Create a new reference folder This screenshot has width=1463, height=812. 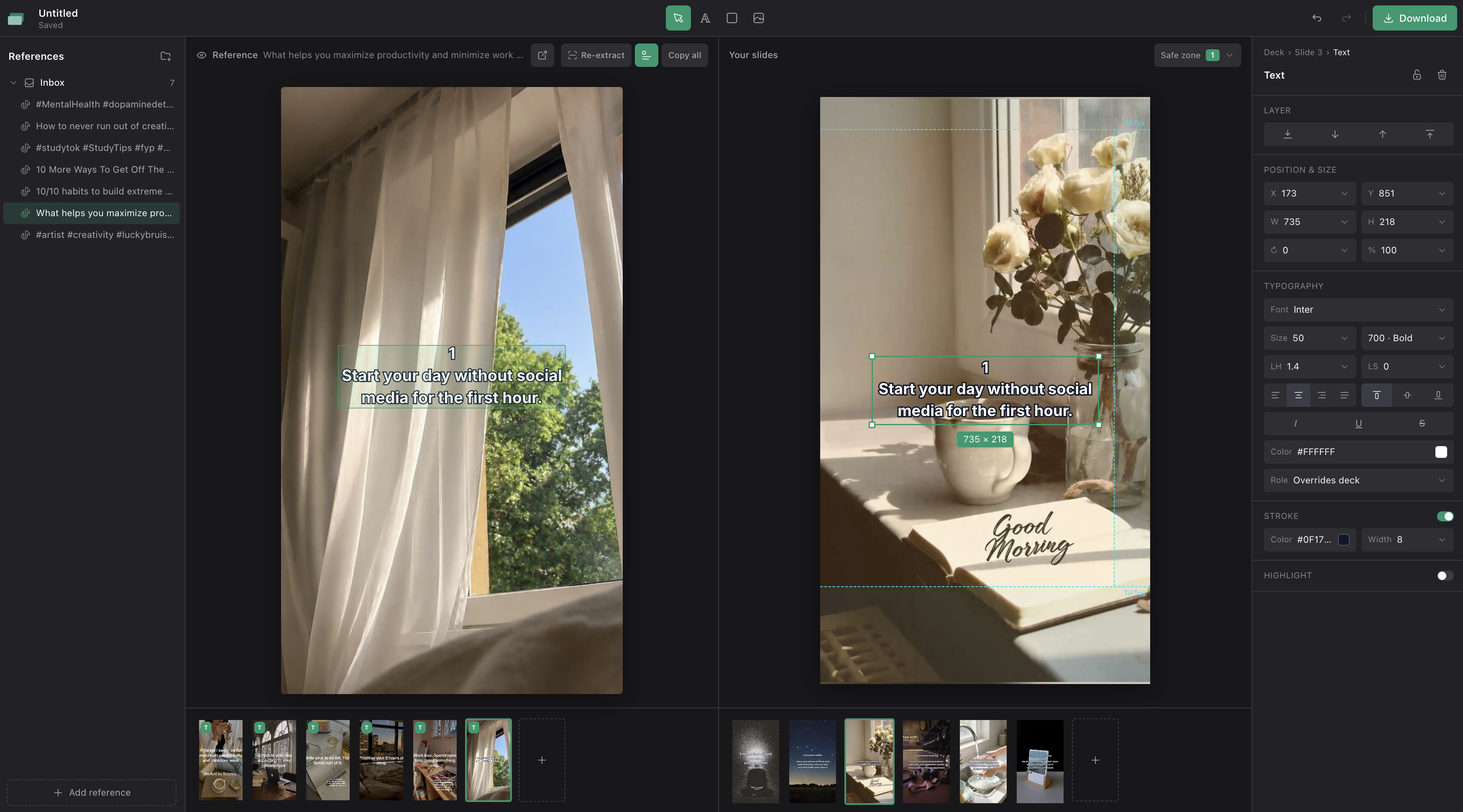point(165,56)
